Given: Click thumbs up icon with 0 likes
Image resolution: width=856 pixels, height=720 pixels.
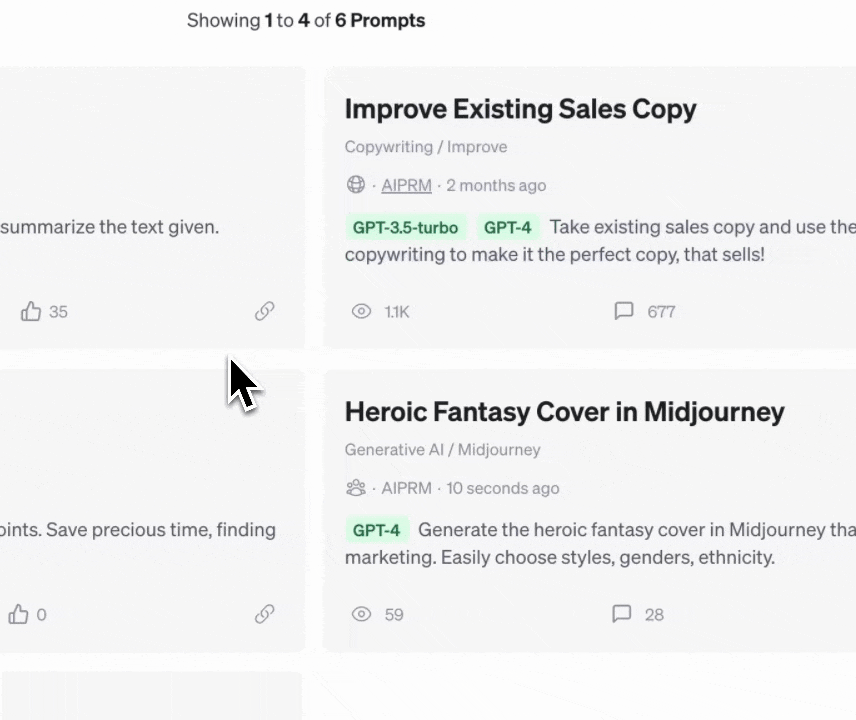Looking at the screenshot, I should 19,614.
